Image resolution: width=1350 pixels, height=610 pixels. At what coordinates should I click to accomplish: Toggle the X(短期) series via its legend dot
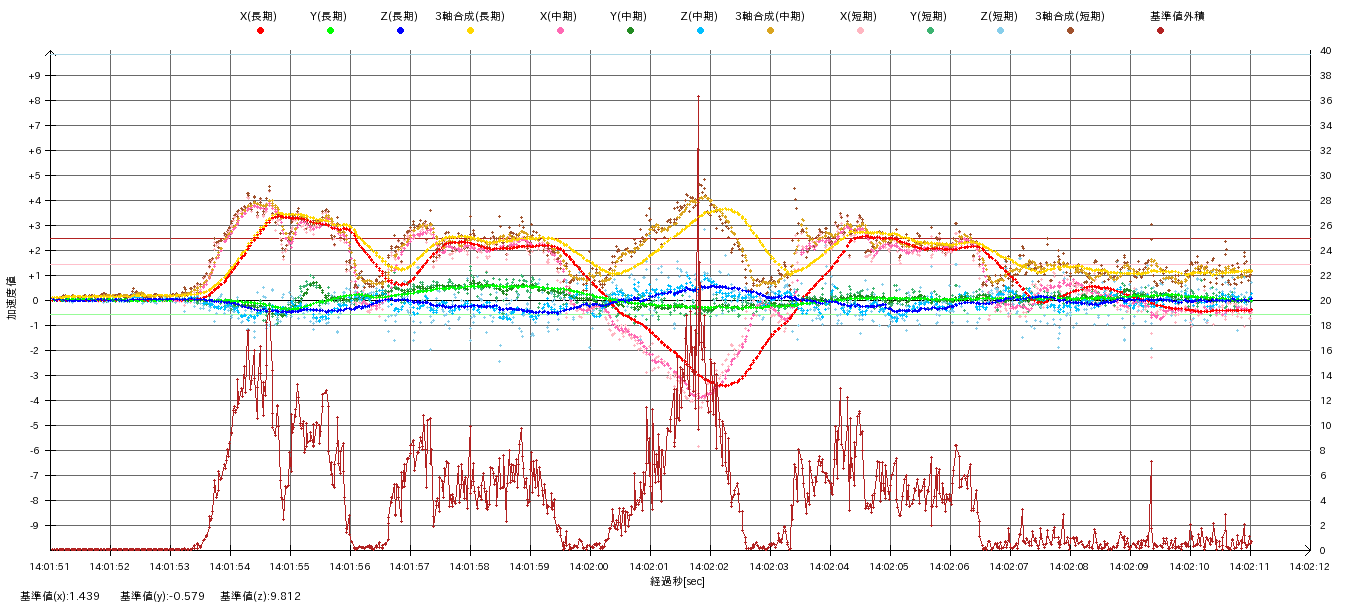click(x=860, y=31)
